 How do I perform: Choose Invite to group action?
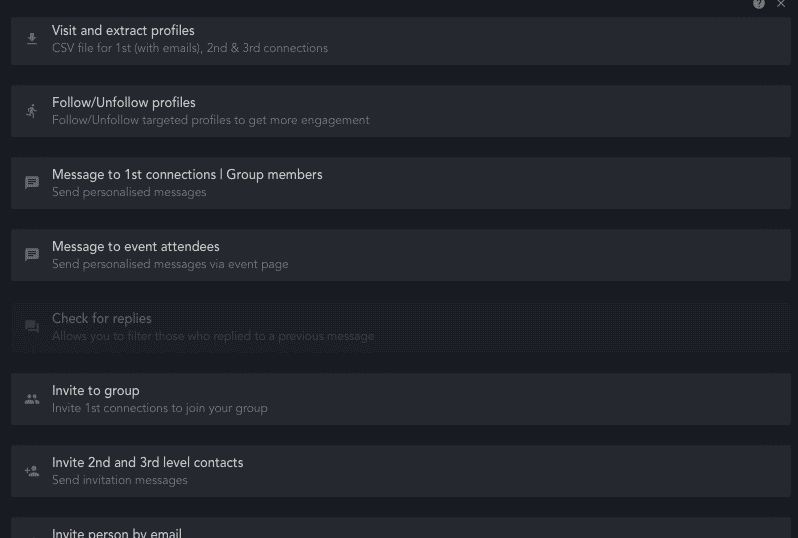point(401,399)
